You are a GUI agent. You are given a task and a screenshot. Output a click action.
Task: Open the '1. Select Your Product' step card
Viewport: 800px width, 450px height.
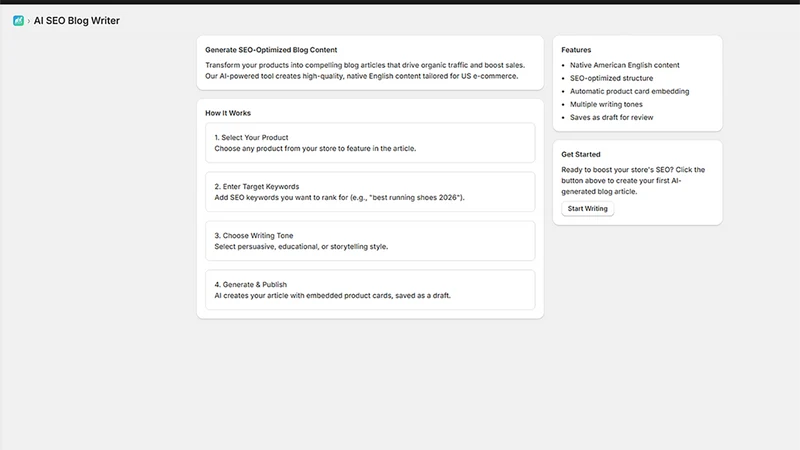[370, 143]
